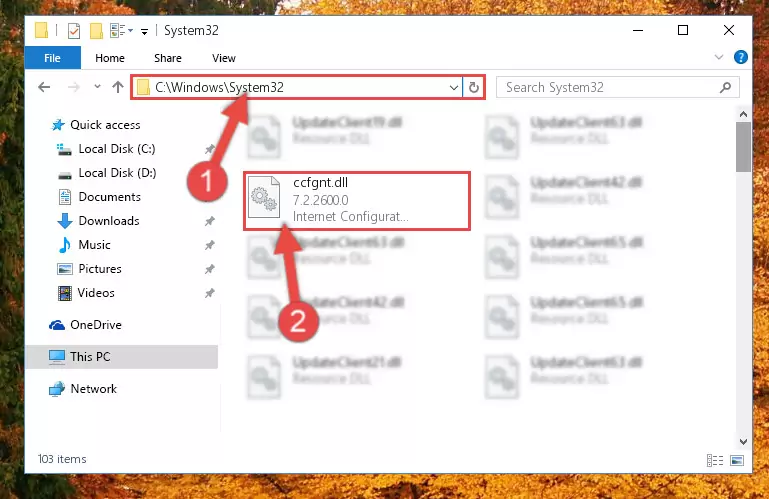Maximize the System32 window

[683, 30]
